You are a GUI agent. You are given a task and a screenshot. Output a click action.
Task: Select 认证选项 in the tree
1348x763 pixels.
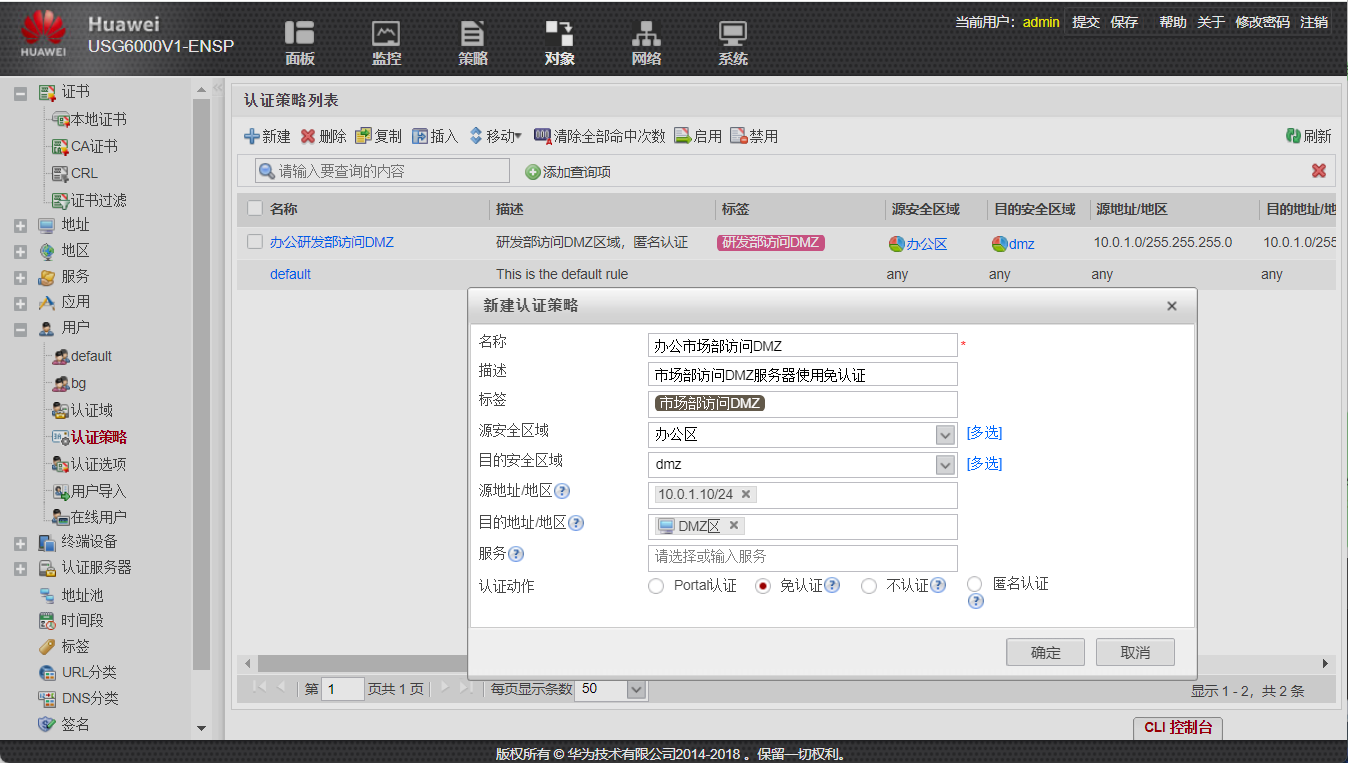tap(98, 464)
